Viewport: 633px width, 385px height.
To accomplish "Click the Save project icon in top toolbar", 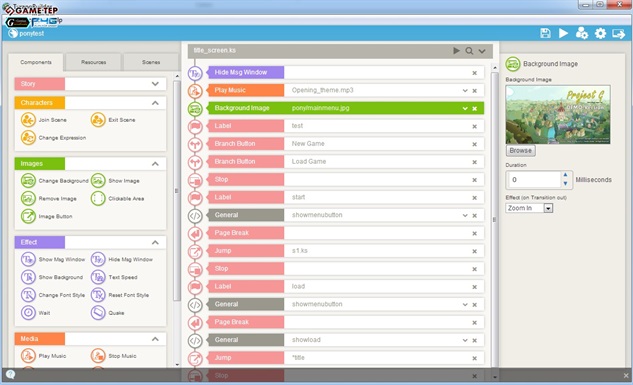I will [x=545, y=33].
